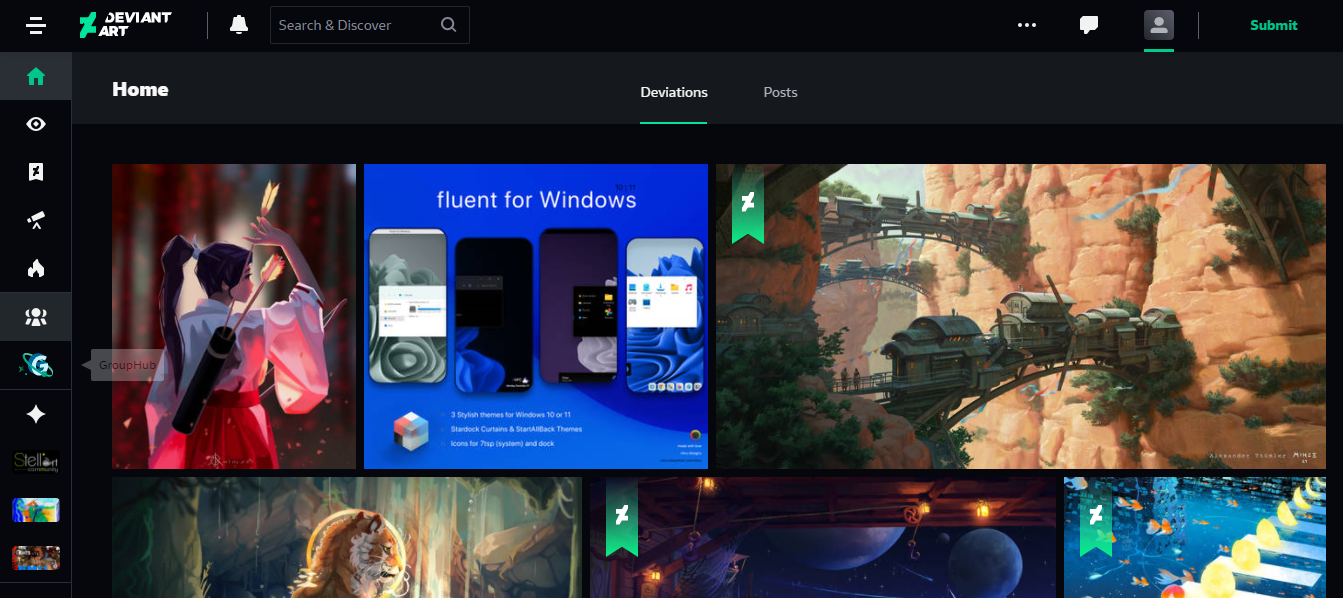Switch to the Deviations tab
Image resolution: width=1343 pixels, height=598 pixels.
674,92
